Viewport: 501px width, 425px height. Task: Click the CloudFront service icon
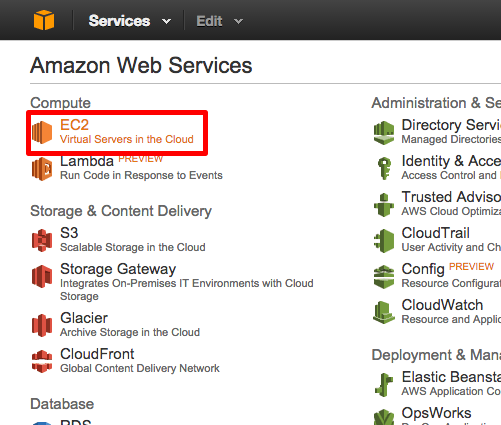[42, 361]
